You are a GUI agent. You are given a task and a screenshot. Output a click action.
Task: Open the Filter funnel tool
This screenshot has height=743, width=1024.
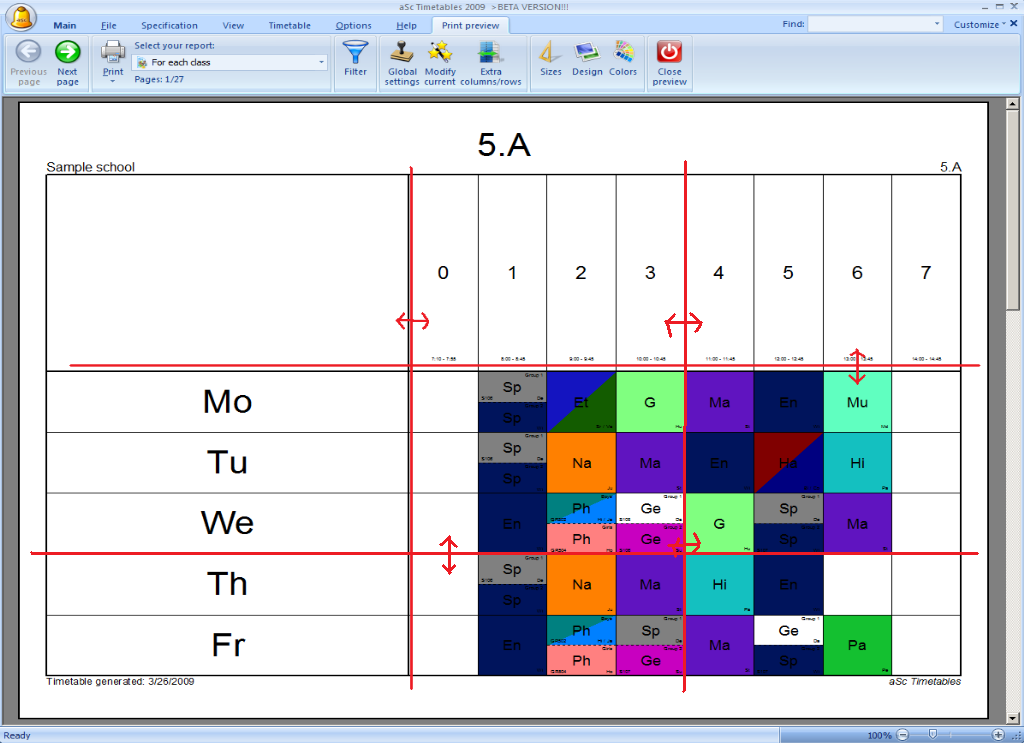355,53
